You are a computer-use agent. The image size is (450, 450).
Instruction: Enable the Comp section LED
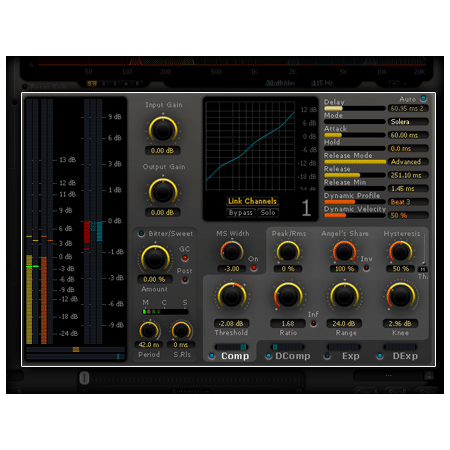[x=212, y=356]
